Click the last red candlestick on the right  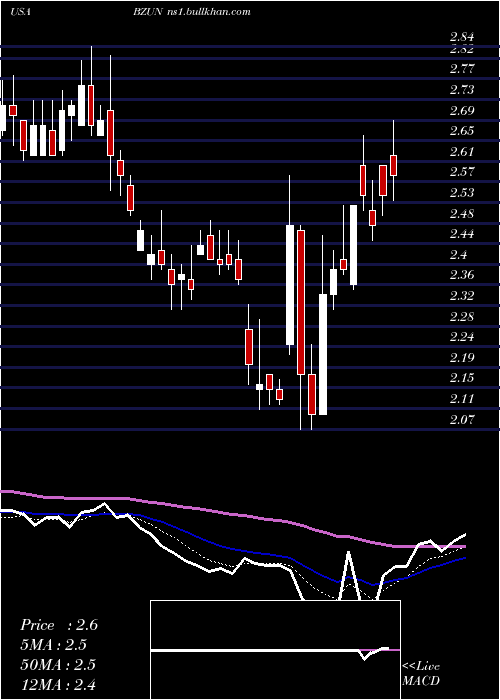point(393,166)
